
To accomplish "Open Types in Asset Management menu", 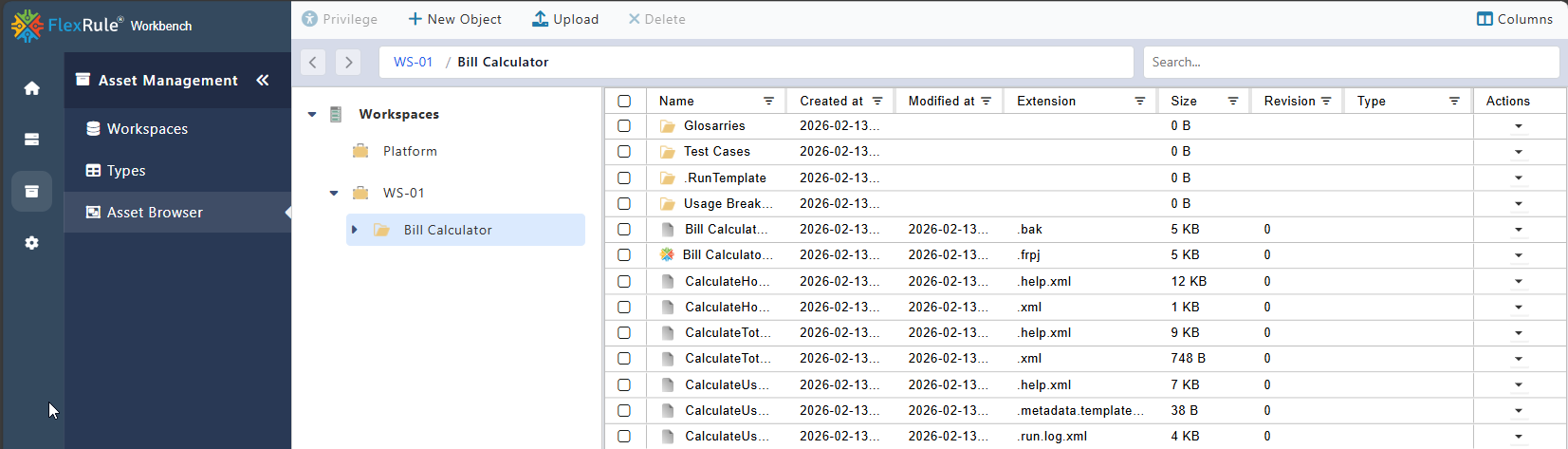I will coord(177,171).
